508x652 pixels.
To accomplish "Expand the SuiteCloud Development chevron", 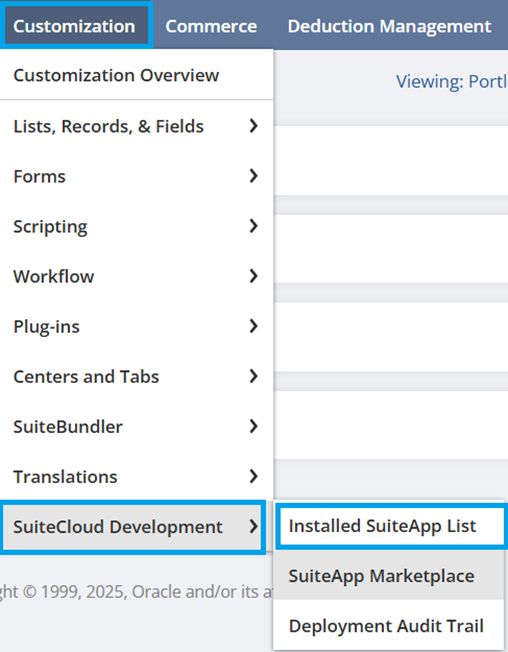I will pos(253,526).
